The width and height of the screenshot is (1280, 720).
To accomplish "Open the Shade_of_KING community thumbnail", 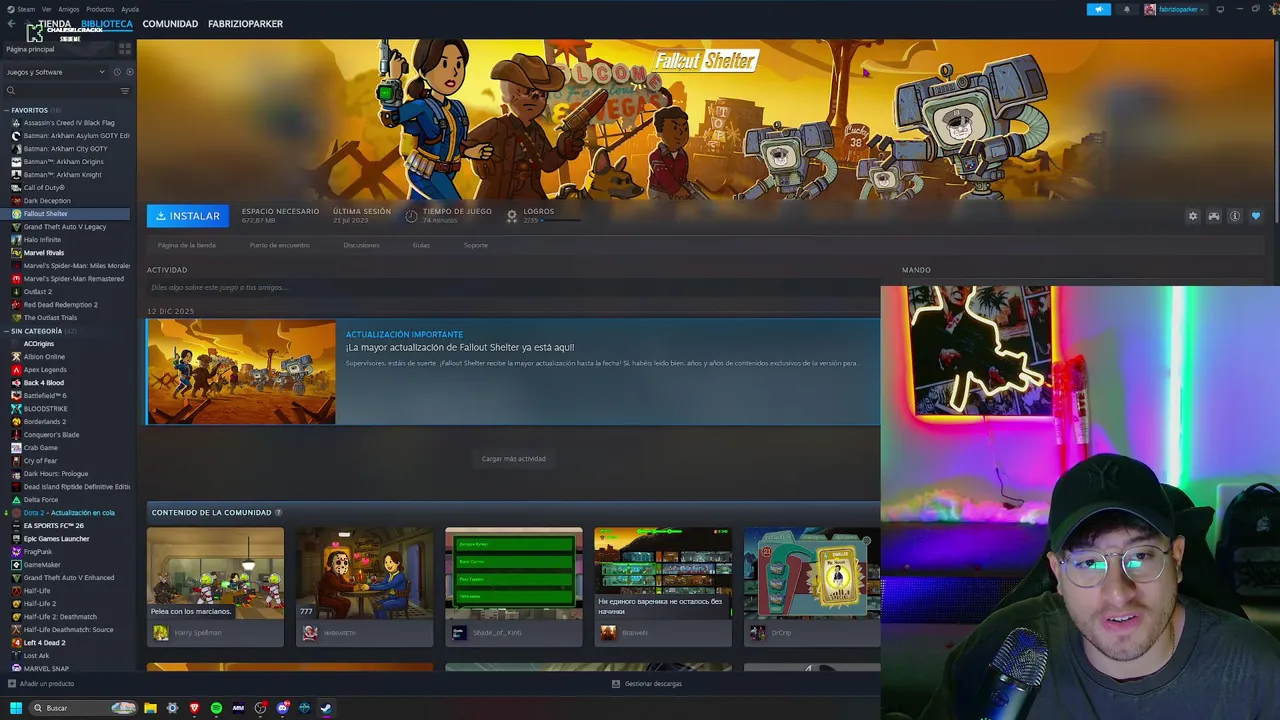I will point(513,573).
